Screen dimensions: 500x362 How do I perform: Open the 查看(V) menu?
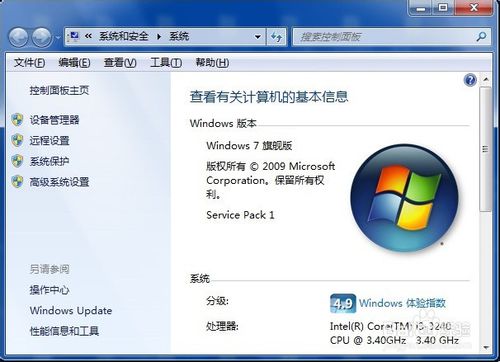click(120, 62)
